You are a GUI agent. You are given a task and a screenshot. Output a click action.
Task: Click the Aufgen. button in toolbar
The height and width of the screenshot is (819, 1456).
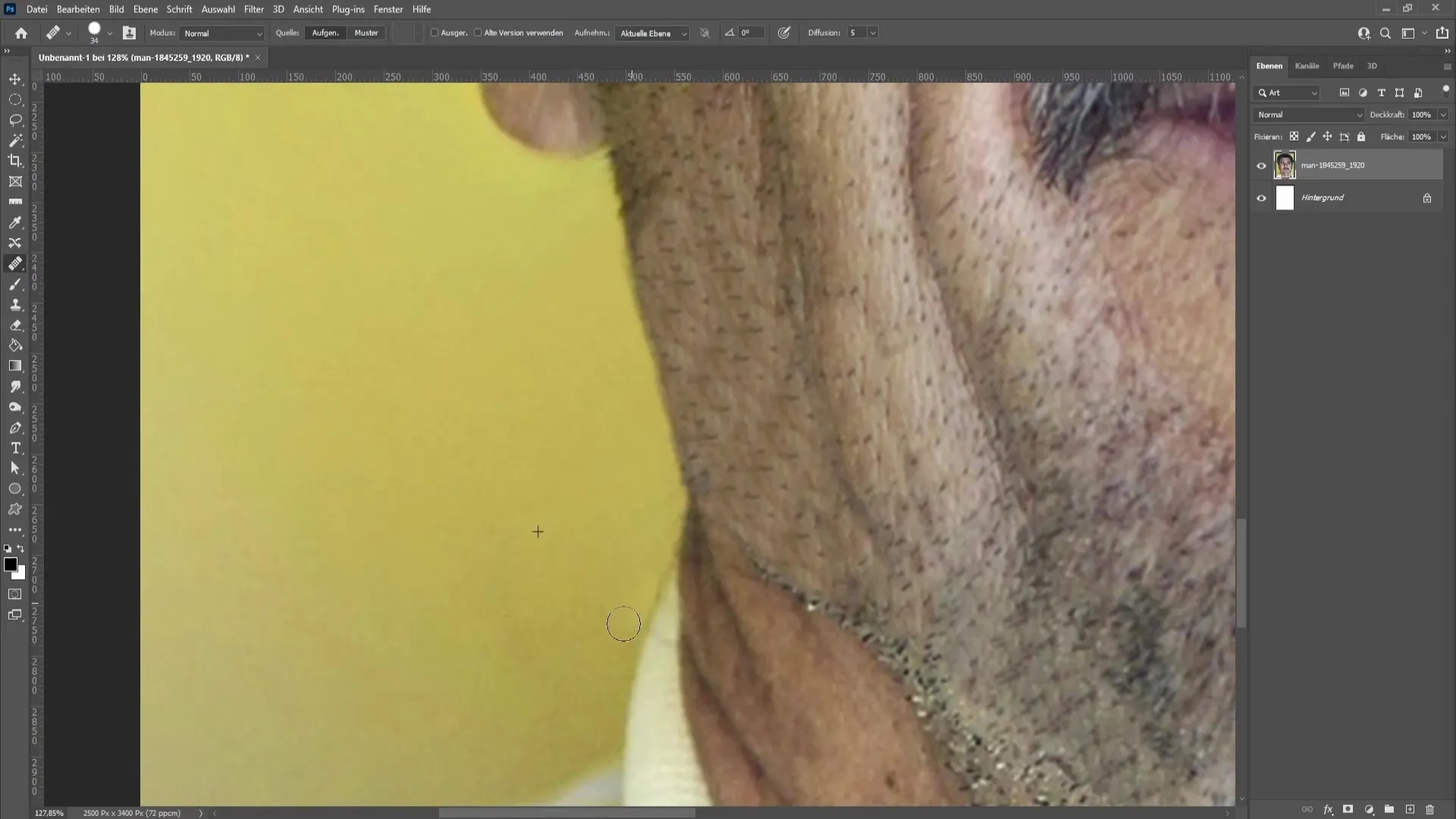[324, 32]
